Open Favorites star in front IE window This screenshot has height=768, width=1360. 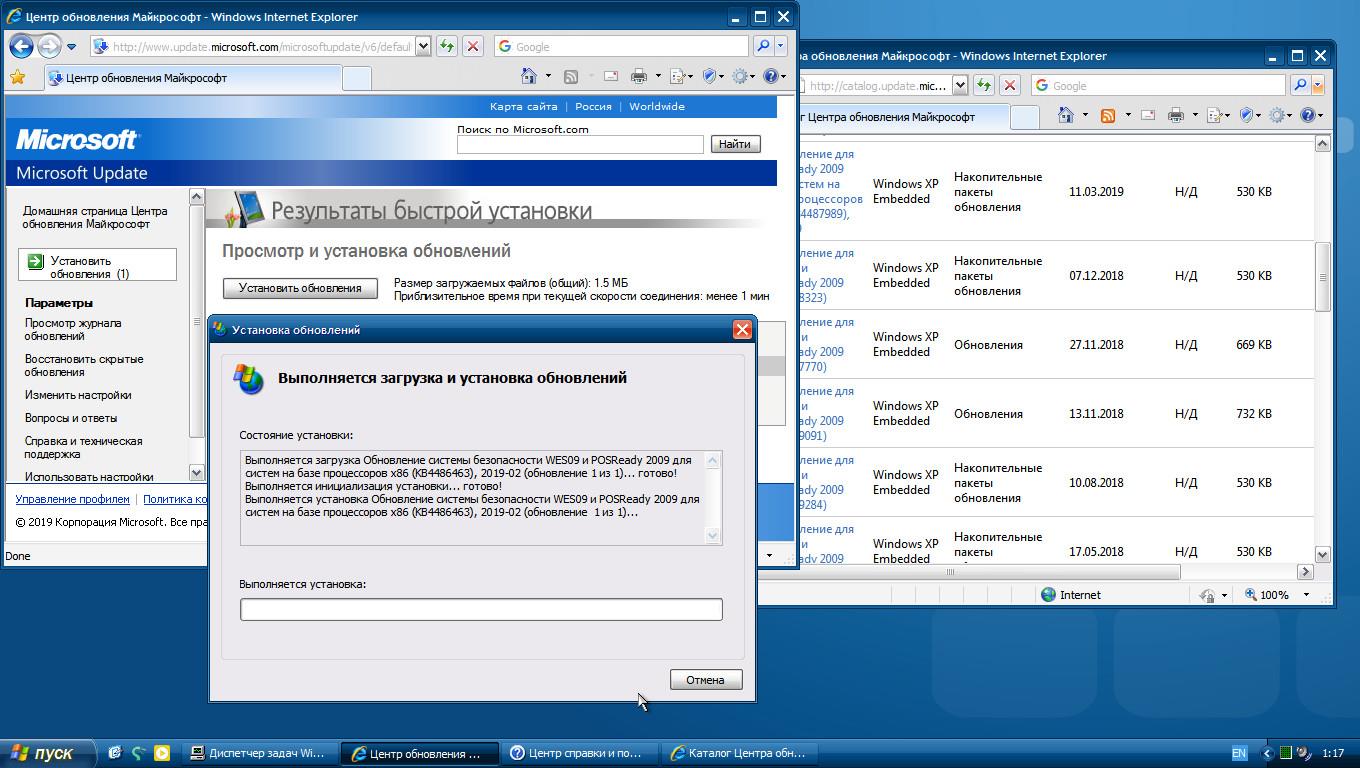pos(17,77)
